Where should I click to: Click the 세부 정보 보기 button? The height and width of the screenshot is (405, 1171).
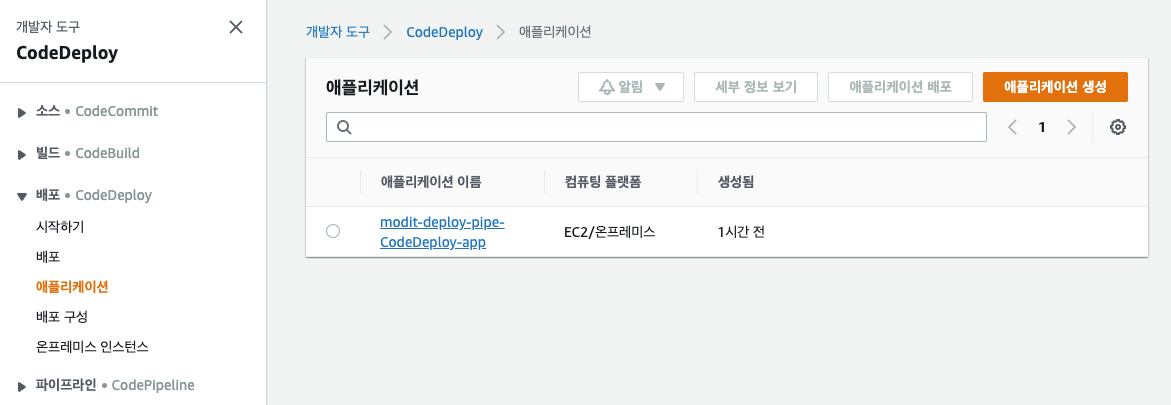(756, 87)
